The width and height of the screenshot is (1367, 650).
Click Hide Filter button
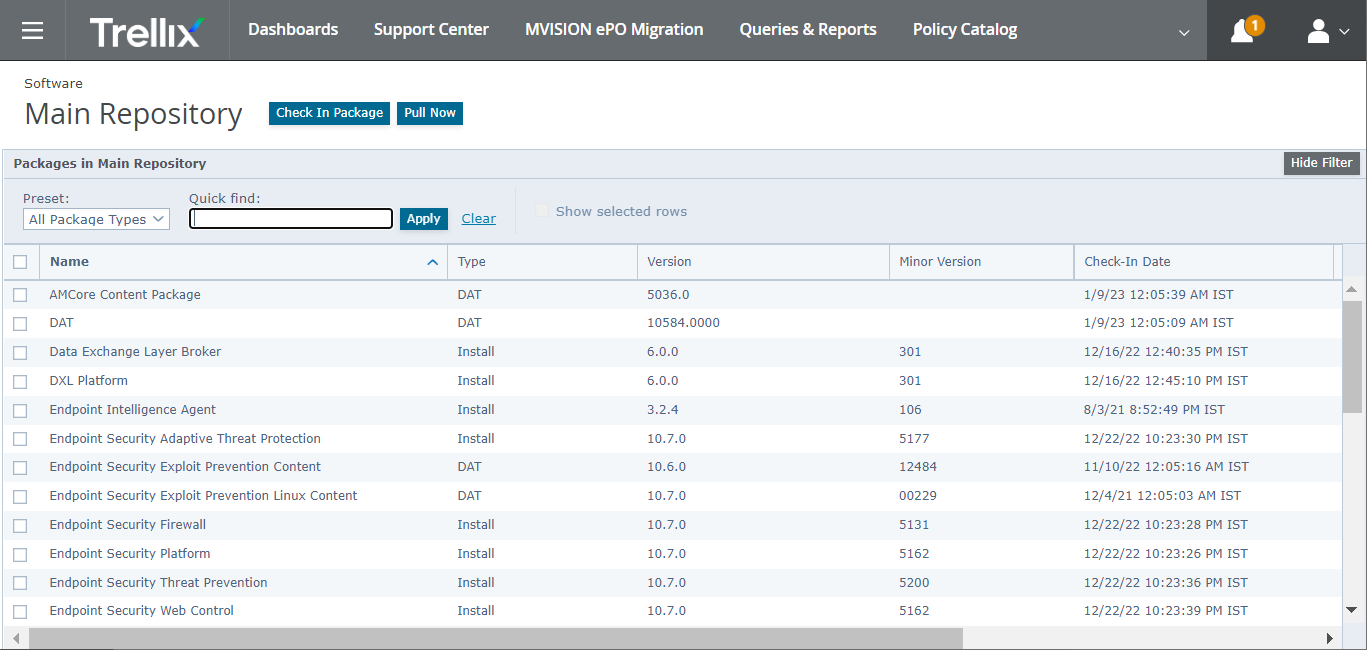pos(1321,163)
